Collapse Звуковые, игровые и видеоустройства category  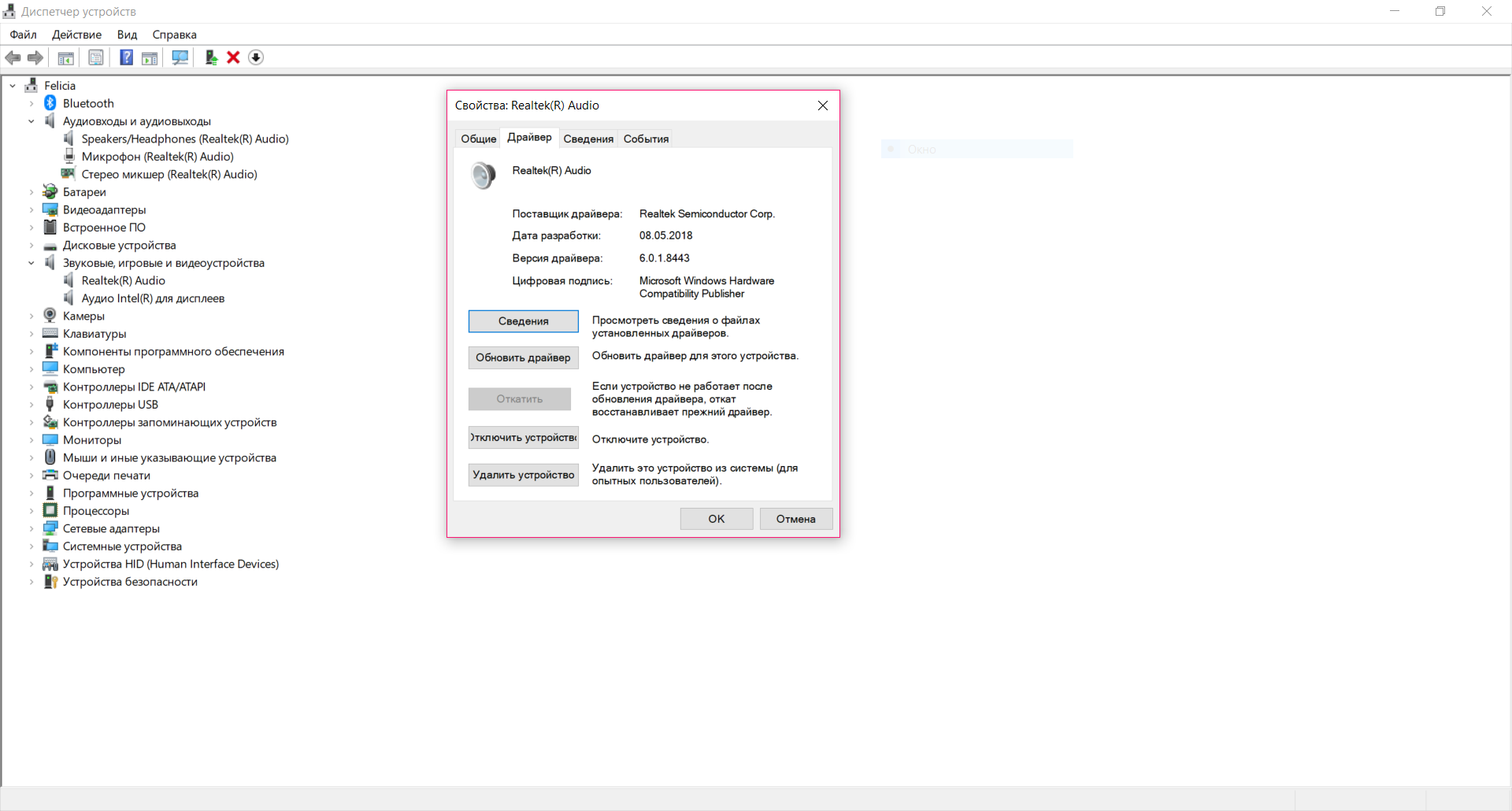31,263
